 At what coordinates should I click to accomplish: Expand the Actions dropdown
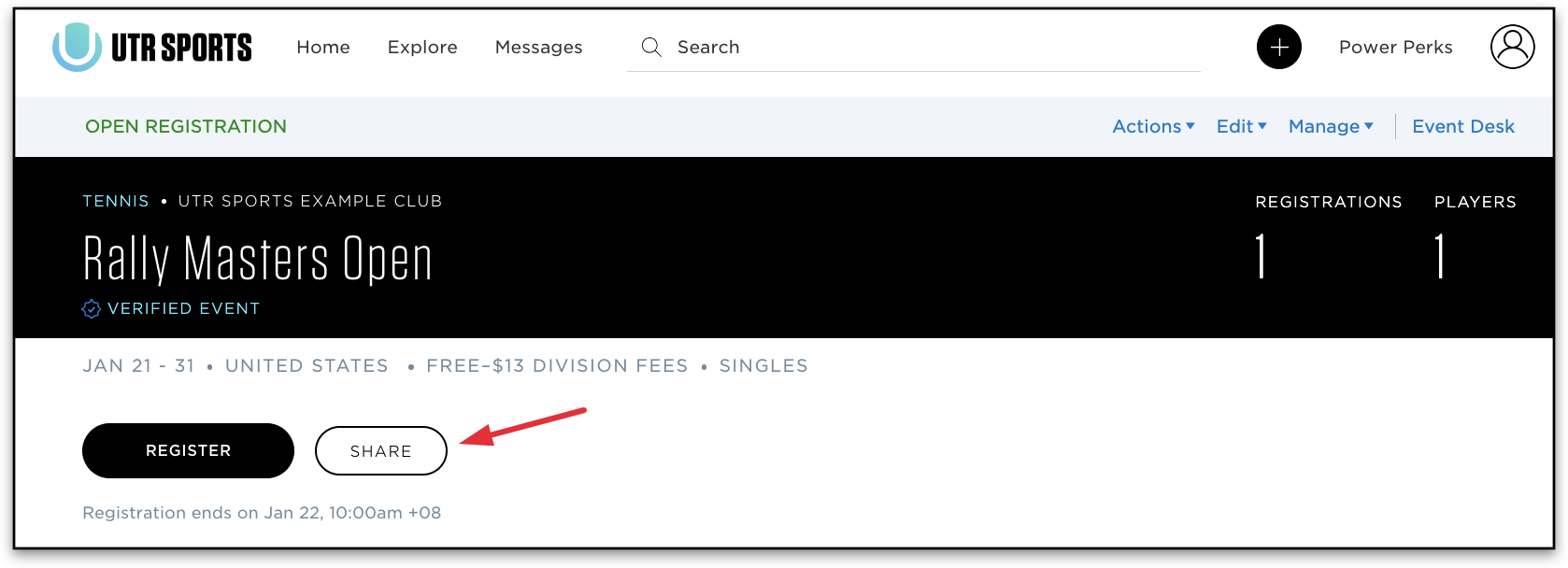click(1153, 126)
